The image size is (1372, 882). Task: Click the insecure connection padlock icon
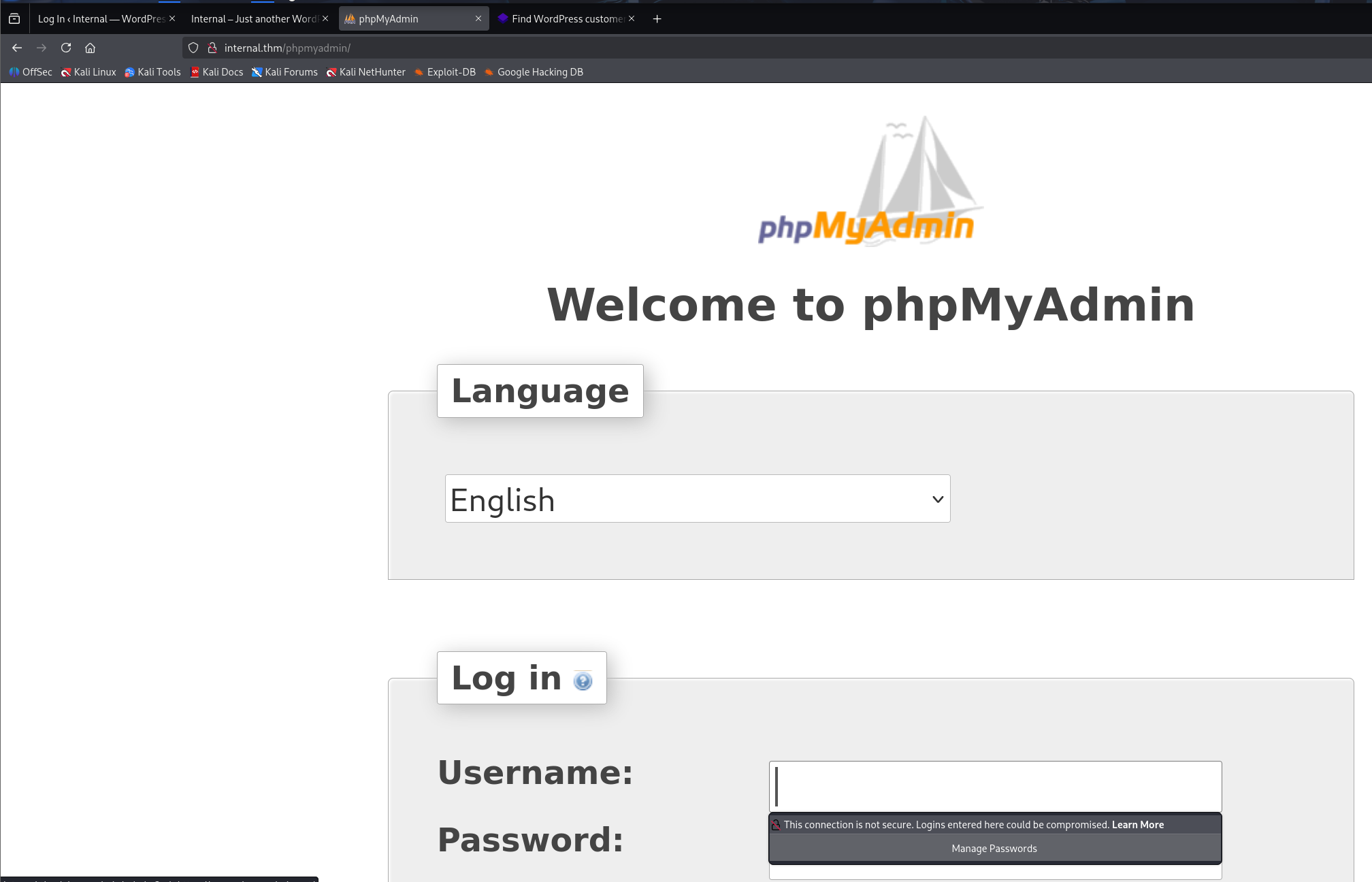(x=212, y=48)
